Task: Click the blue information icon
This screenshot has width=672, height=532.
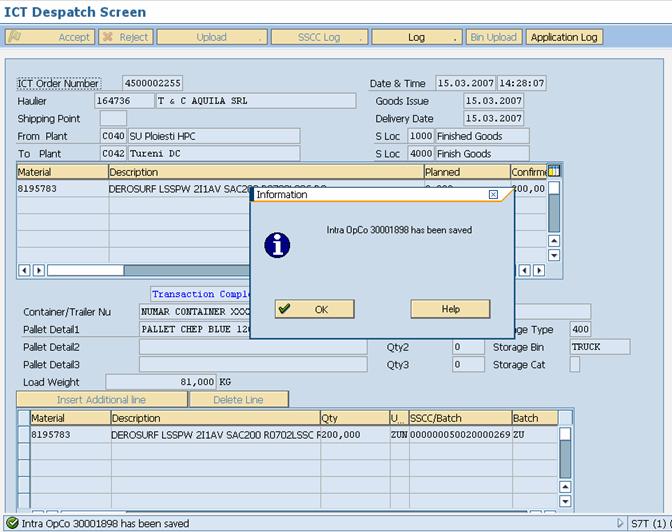Action: (x=276, y=244)
